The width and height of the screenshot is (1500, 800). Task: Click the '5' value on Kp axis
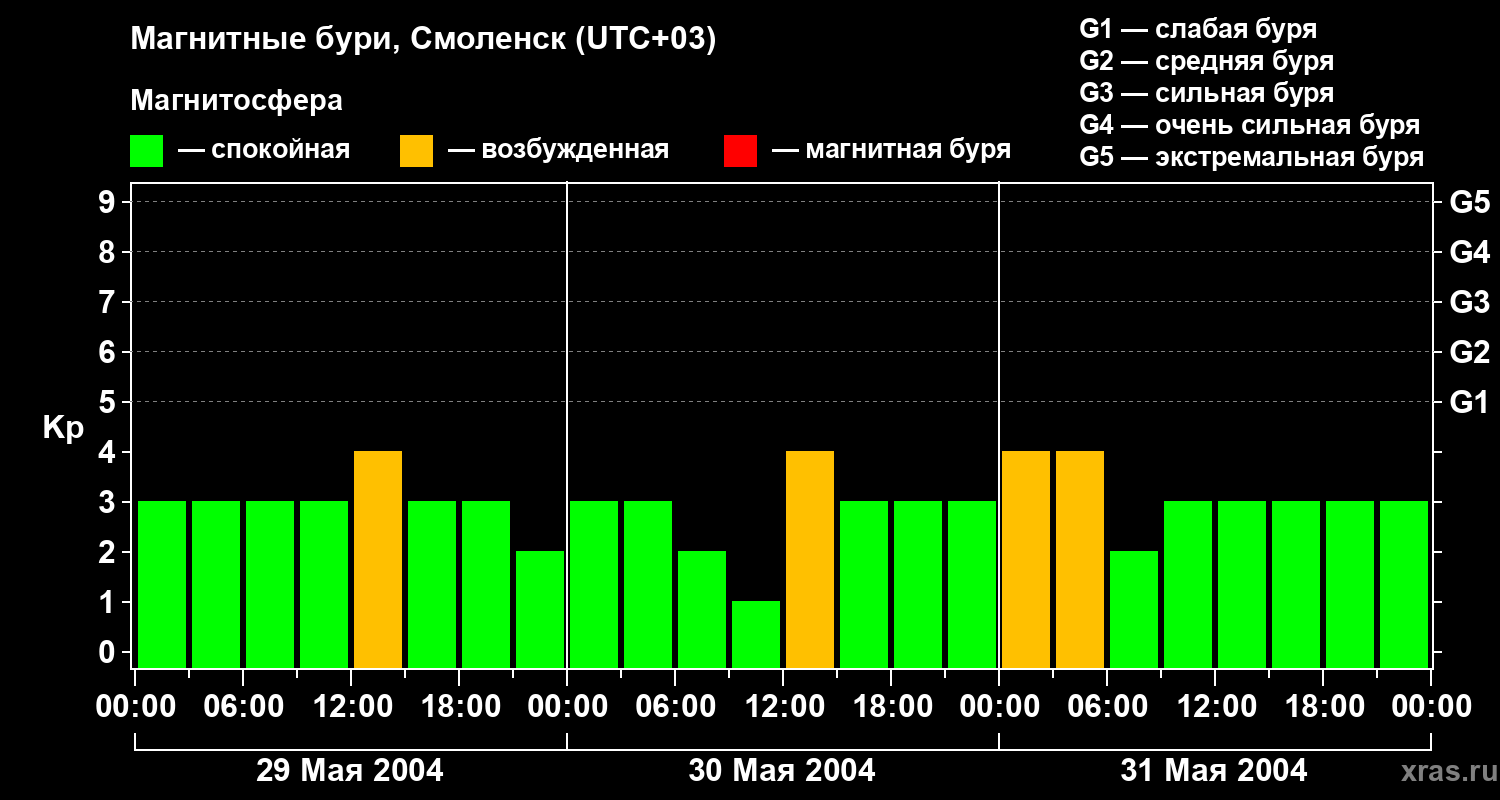point(109,402)
